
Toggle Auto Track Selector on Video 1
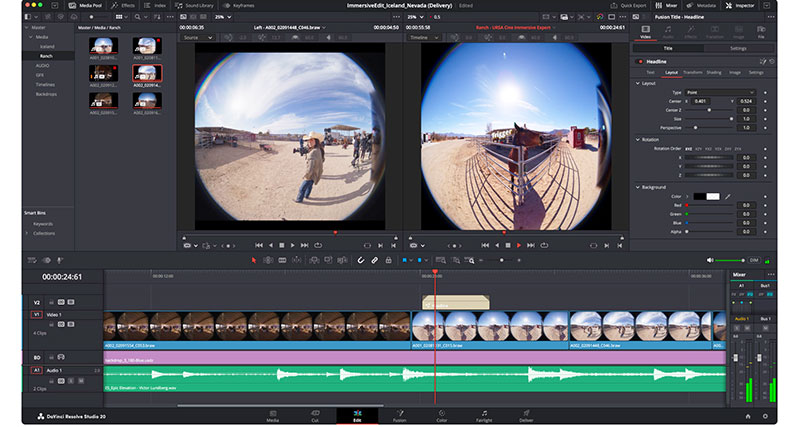click(61, 324)
